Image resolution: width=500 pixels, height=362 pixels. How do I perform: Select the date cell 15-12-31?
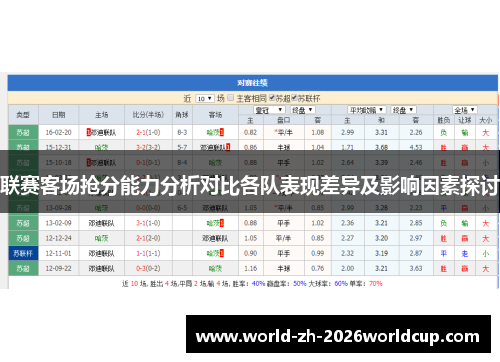59,147
